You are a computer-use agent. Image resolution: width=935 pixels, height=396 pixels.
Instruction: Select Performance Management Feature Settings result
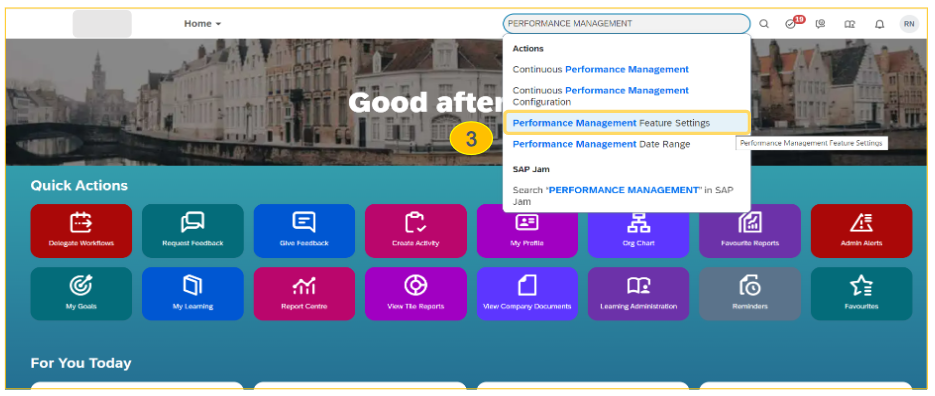(626, 123)
